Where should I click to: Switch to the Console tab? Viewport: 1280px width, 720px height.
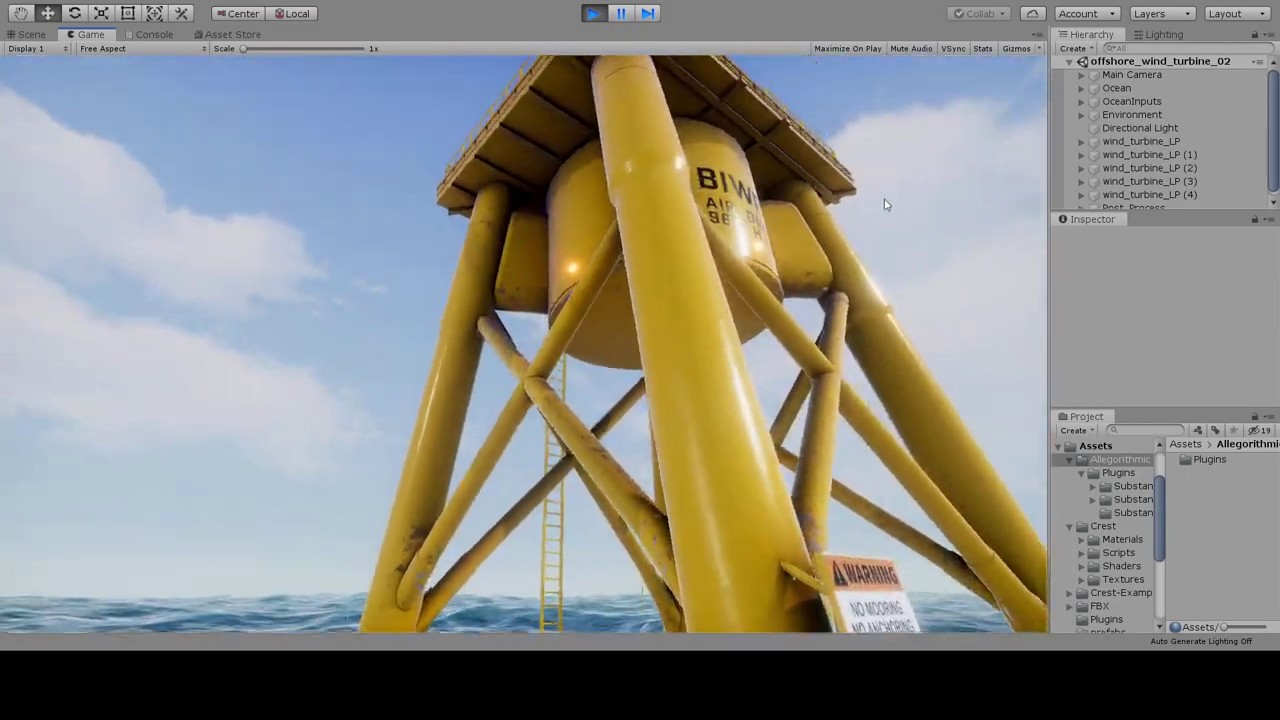coord(149,34)
